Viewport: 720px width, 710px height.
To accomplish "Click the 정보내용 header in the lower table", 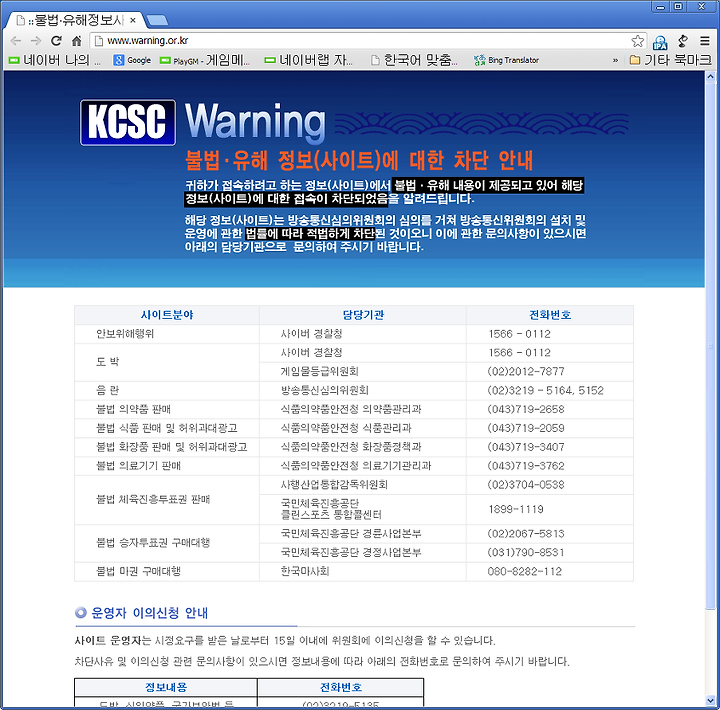I will pos(166,687).
